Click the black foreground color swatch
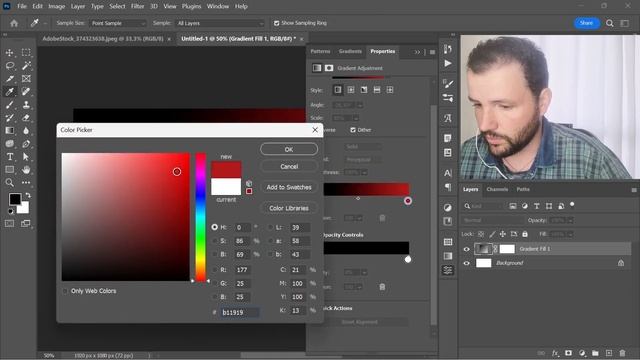640x360 pixels. [x=15, y=199]
